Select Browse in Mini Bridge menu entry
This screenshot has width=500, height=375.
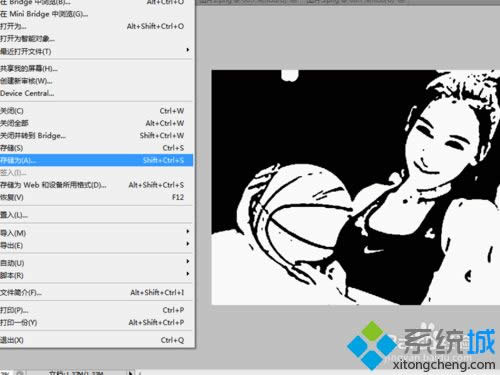pyautogui.click(x=96, y=14)
